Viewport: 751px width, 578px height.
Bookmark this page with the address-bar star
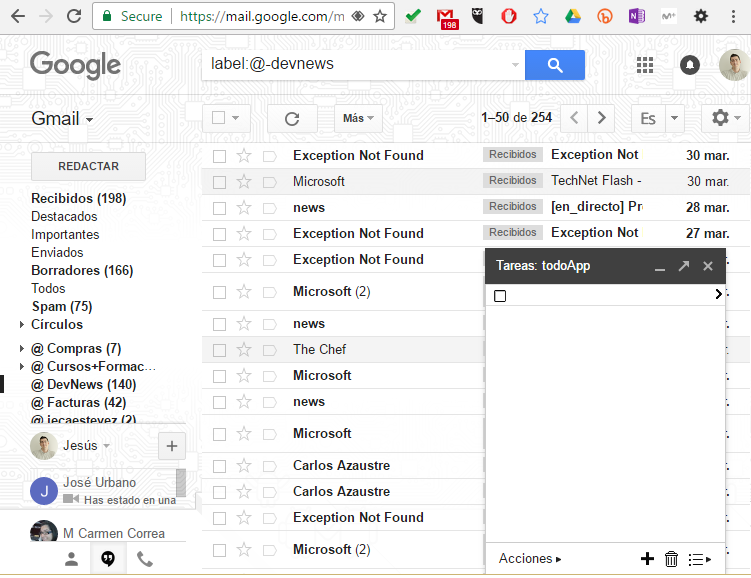pyautogui.click(x=380, y=17)
